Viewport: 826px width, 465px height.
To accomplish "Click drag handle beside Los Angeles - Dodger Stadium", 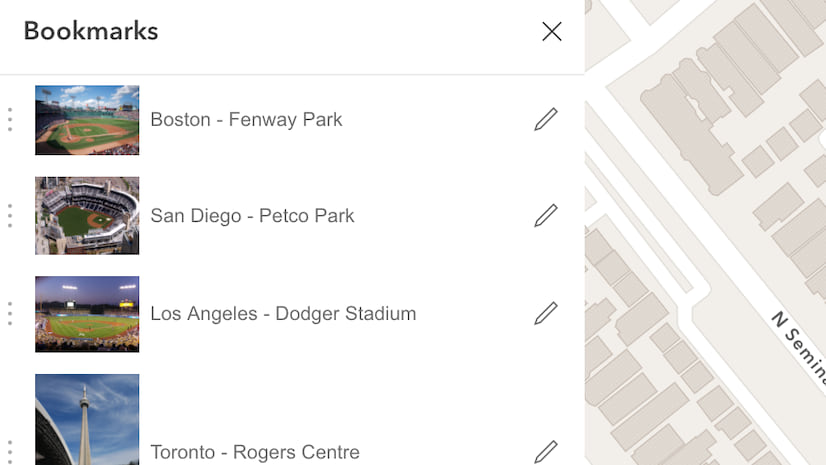I will click(x=10, y=314).
